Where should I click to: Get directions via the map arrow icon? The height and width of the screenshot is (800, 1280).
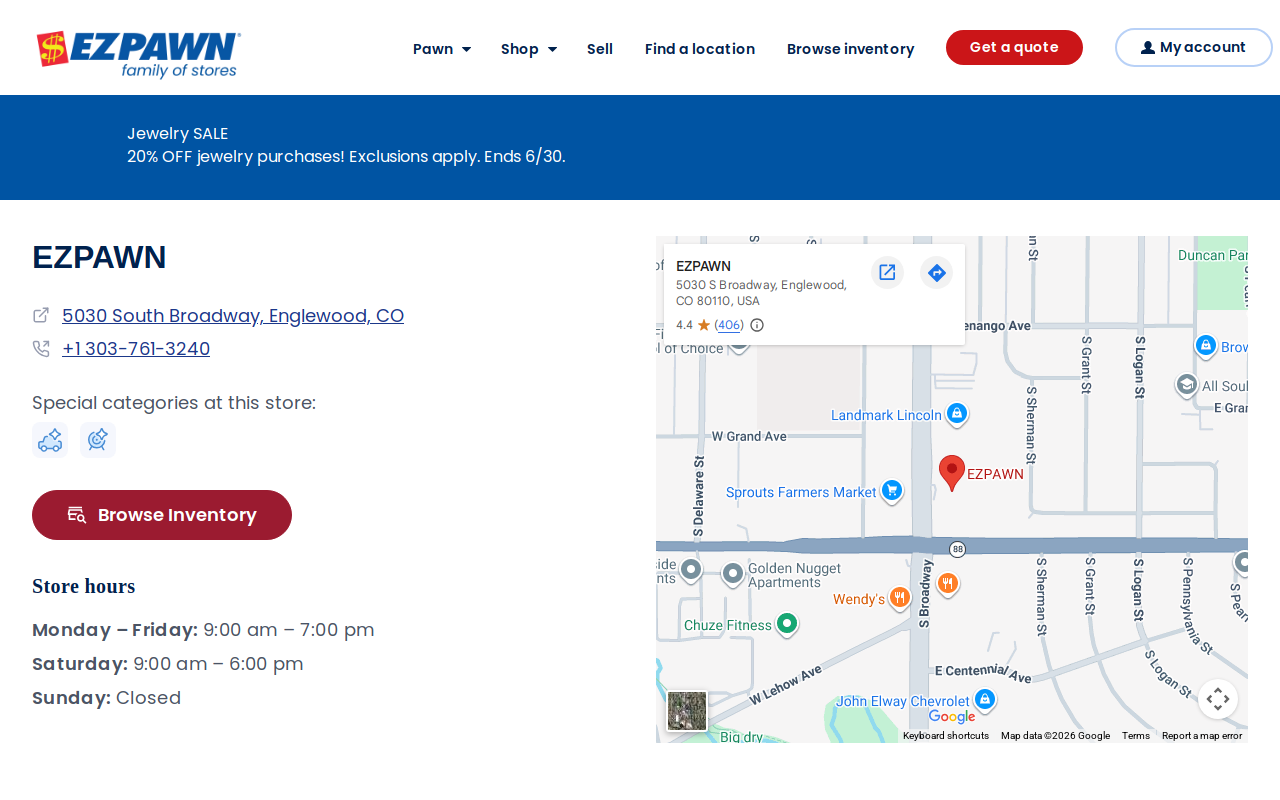(x=936, y=272)
